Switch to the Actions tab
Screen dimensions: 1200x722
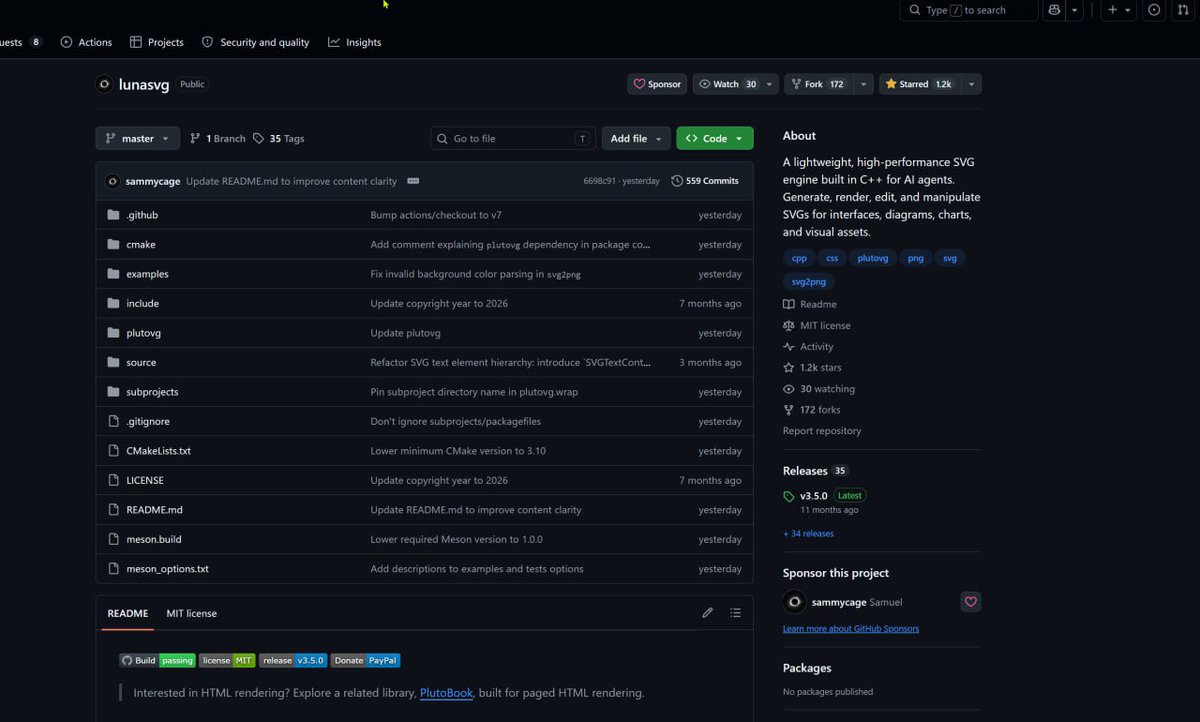86,42
